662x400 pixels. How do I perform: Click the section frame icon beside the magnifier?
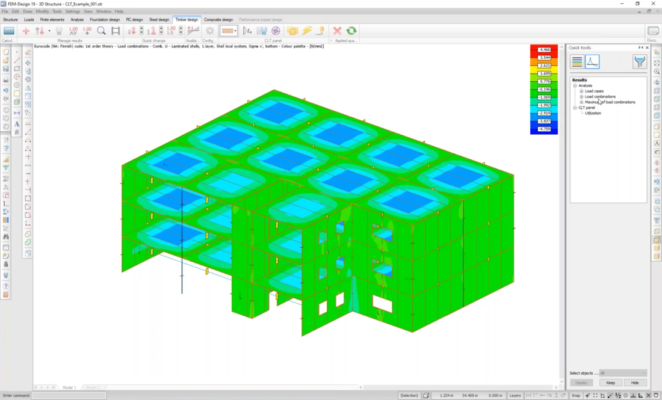coord(115,31)
